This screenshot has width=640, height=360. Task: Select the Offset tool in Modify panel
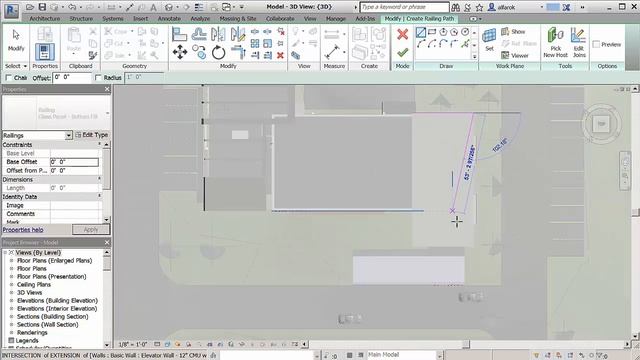click(x=199, y=34)
